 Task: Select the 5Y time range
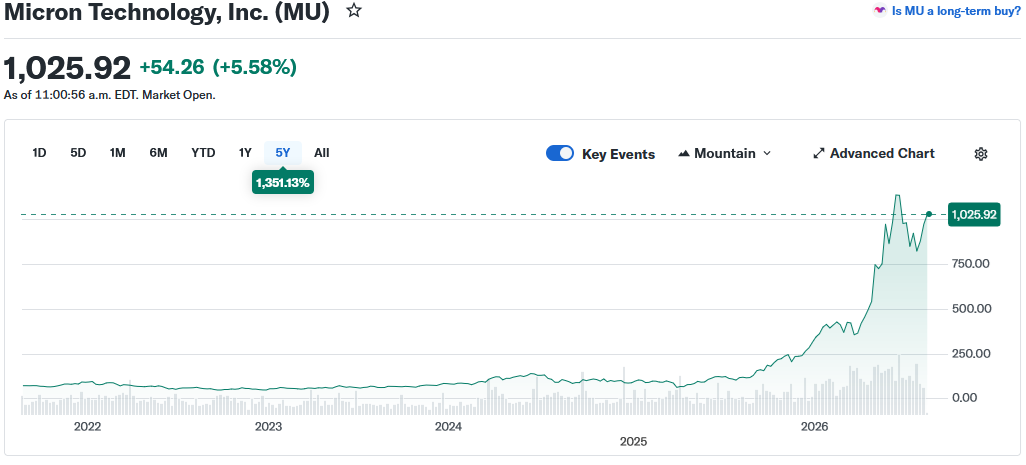pos(283,153)
